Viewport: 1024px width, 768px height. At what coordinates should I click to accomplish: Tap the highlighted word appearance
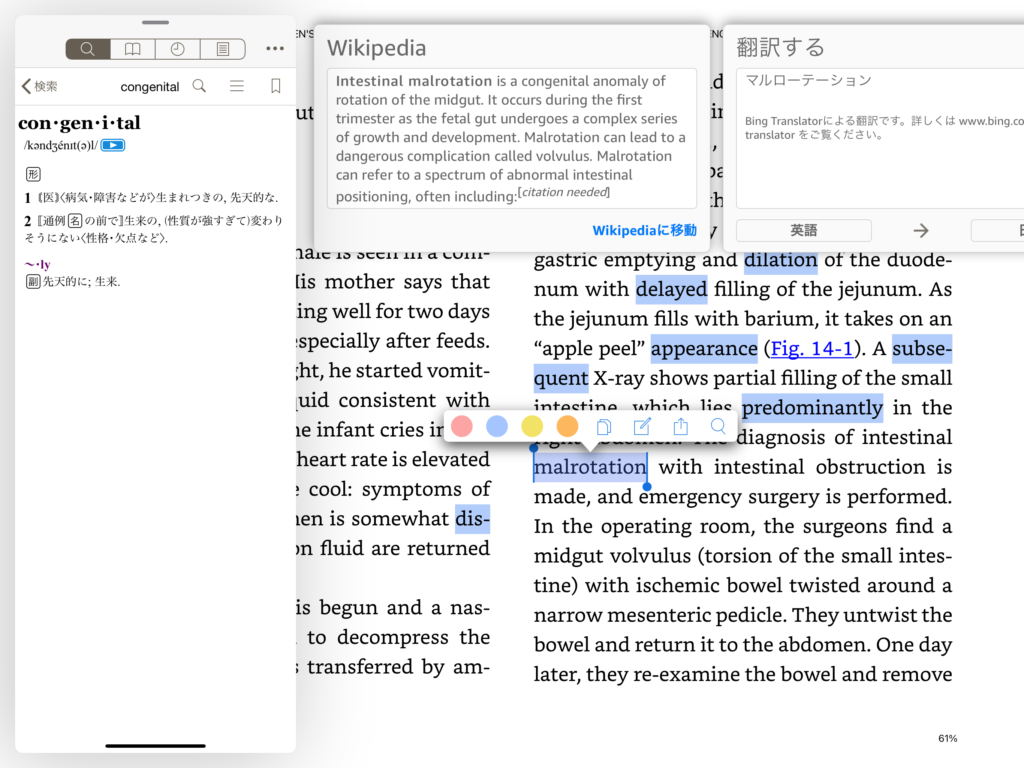tap(704, 349)
